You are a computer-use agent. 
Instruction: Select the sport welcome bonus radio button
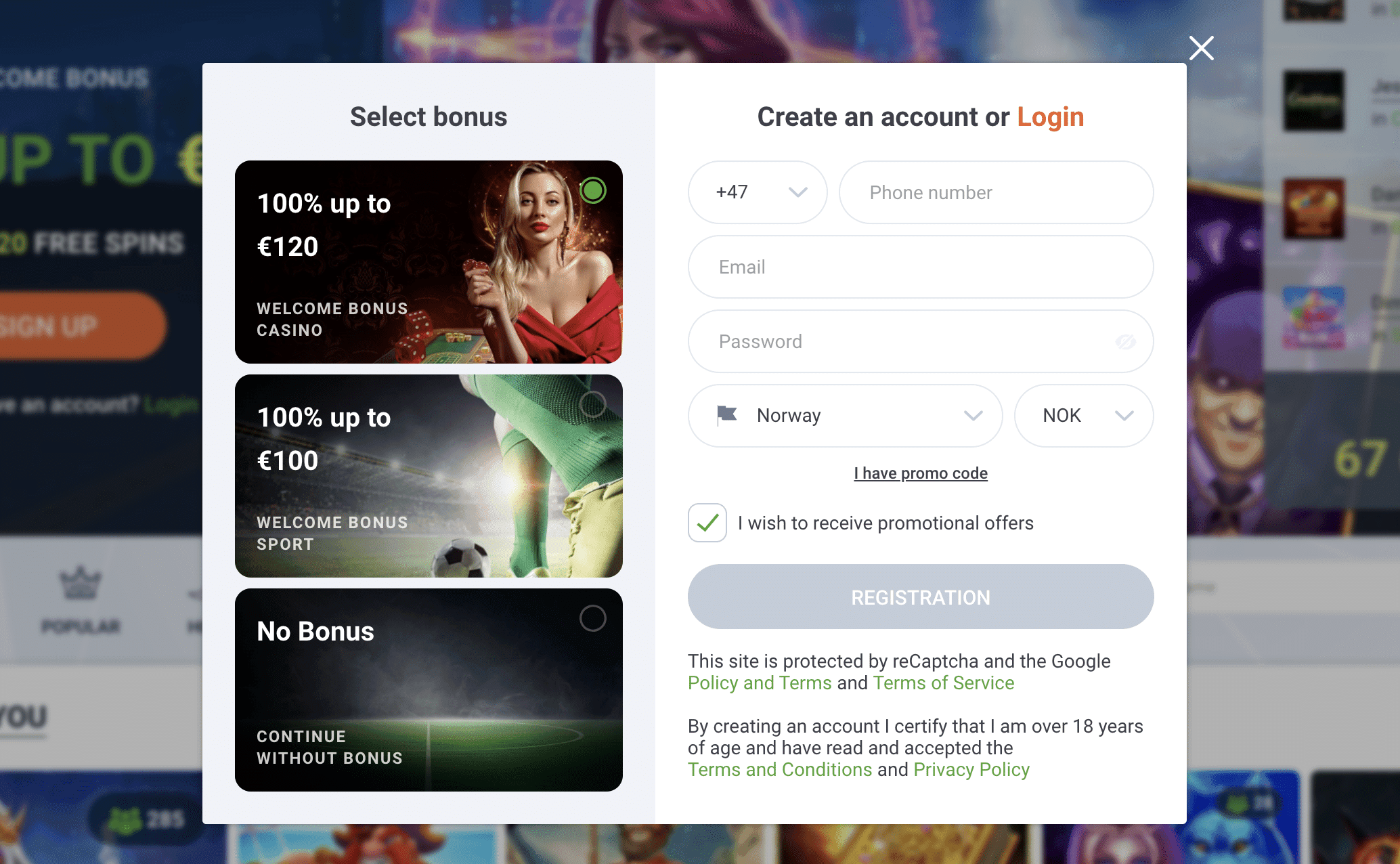pyautogui.click(x=593, y=405)
